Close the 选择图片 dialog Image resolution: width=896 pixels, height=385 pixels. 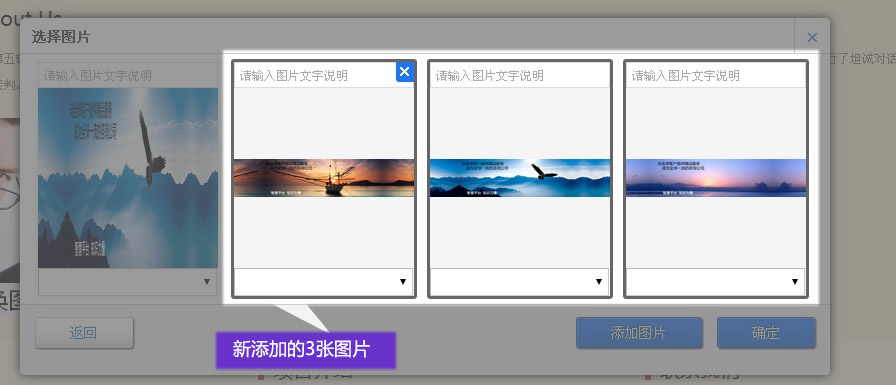[812, 38]
